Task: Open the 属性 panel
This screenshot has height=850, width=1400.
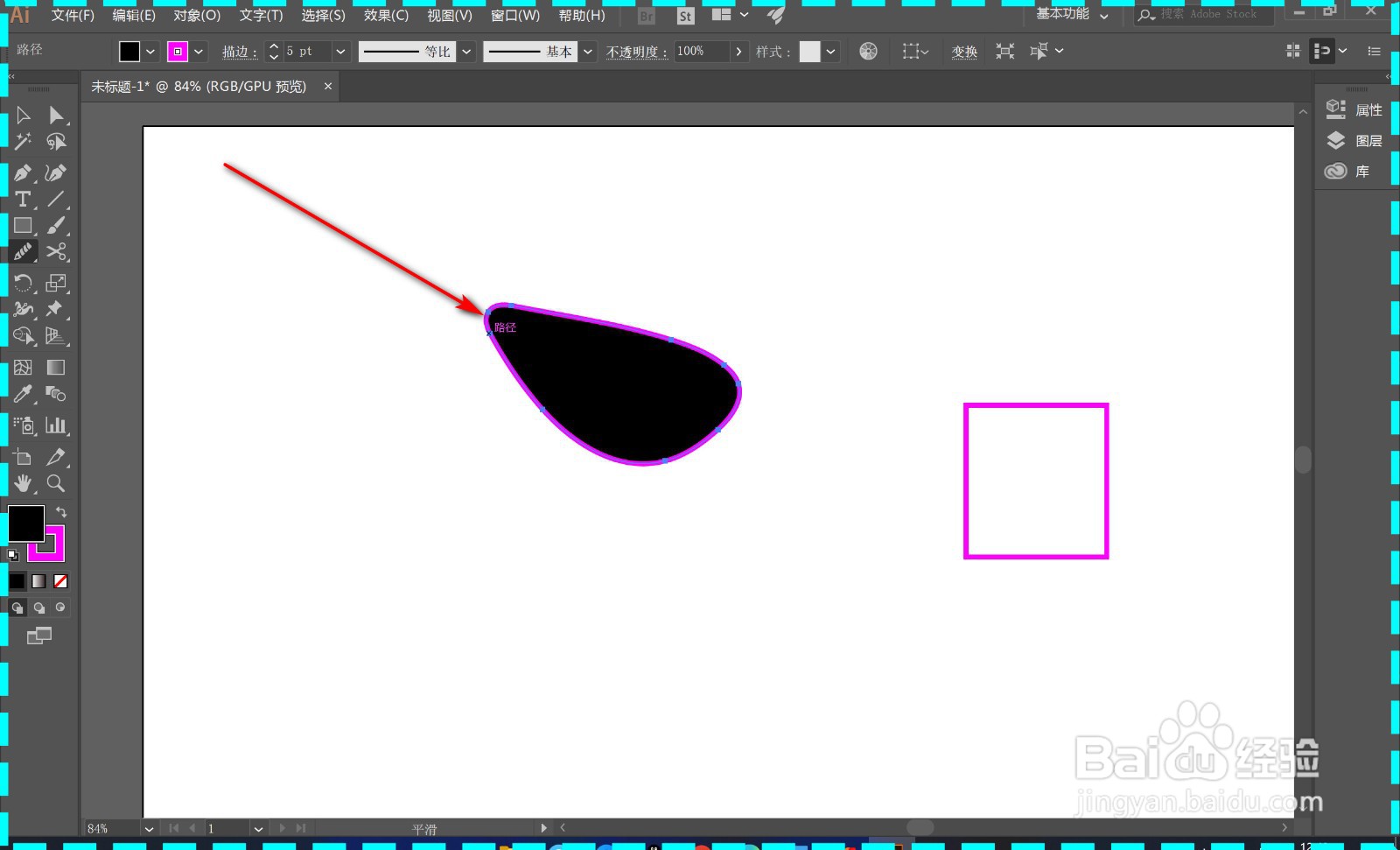Action: coord(1354,109)
